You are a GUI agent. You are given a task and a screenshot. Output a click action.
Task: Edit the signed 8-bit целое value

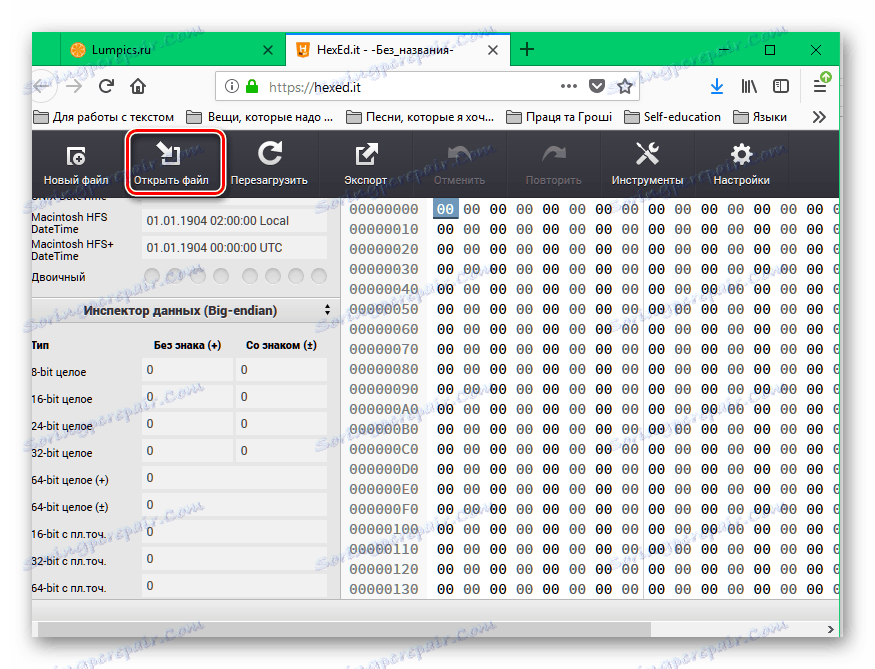(281, 370)
